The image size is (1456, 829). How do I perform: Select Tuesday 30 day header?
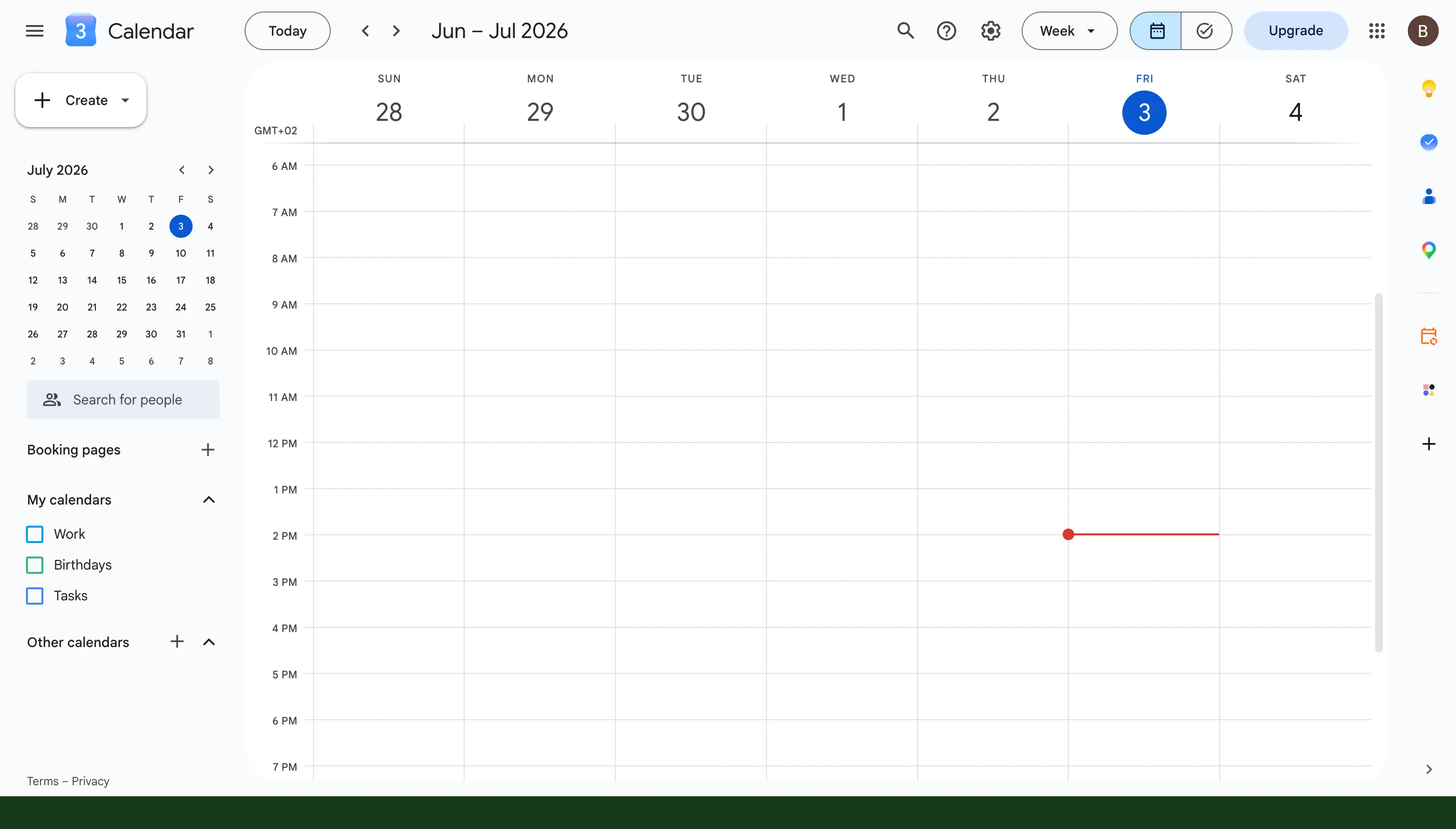[x=691, y=112]
